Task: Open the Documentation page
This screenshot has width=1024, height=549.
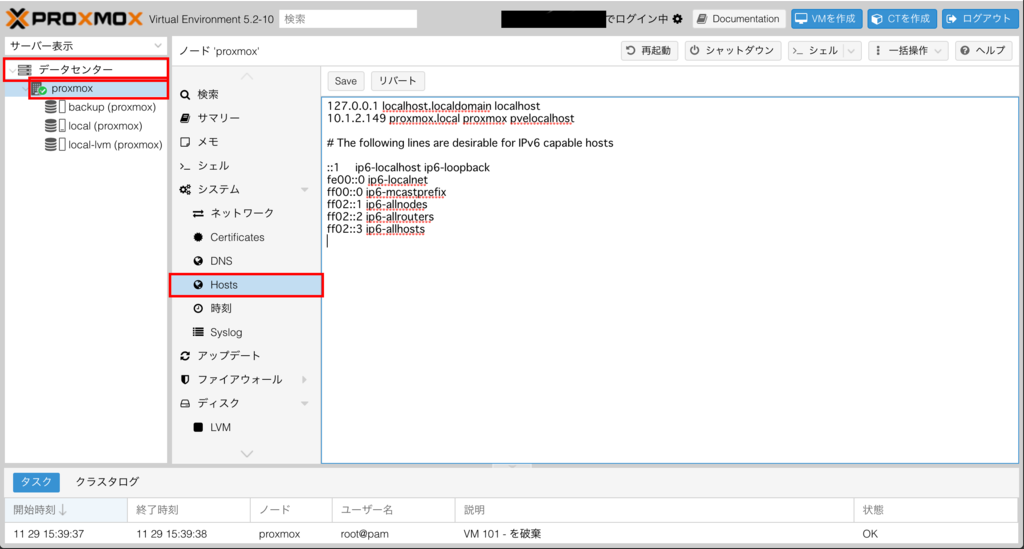Action: pos(739,19)
